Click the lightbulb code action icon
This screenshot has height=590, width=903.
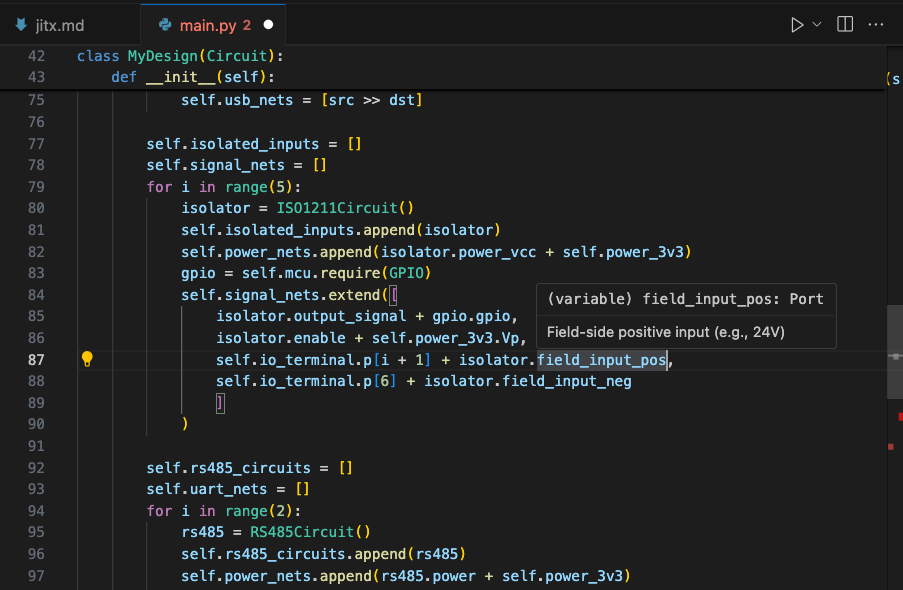pyautogui.click(x=87, y=359)
